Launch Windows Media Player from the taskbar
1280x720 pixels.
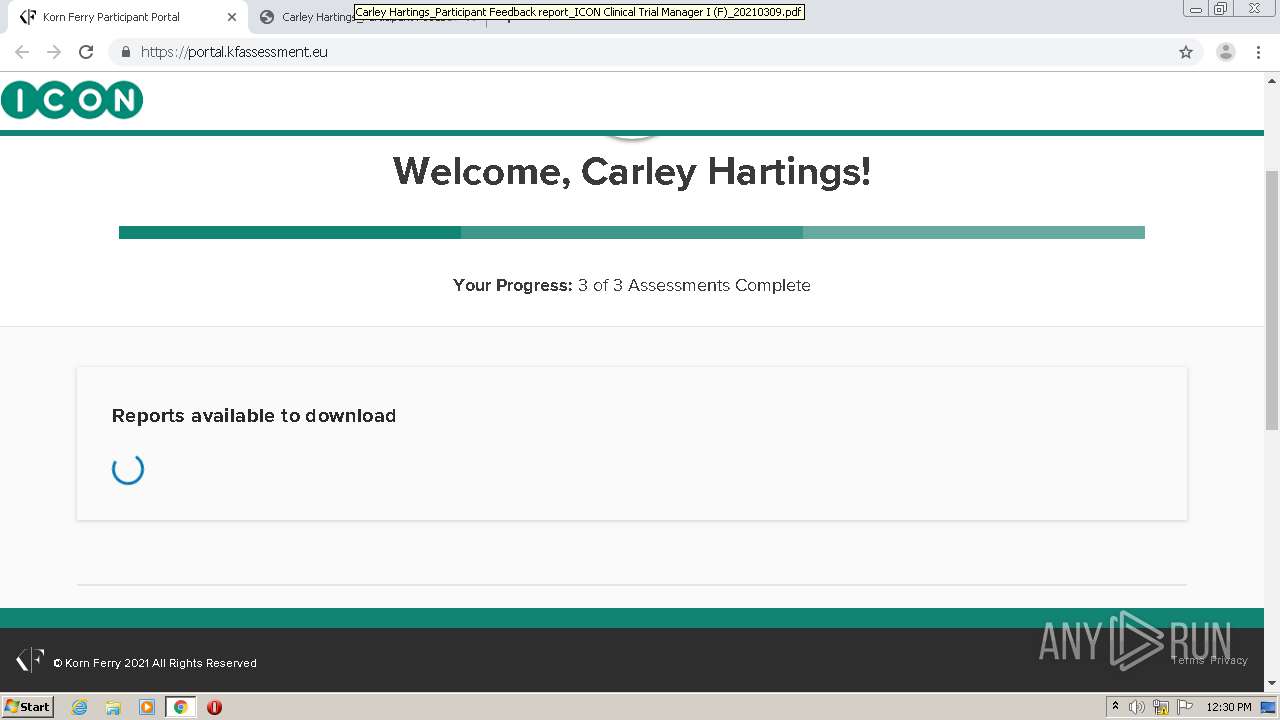(147, 707)
